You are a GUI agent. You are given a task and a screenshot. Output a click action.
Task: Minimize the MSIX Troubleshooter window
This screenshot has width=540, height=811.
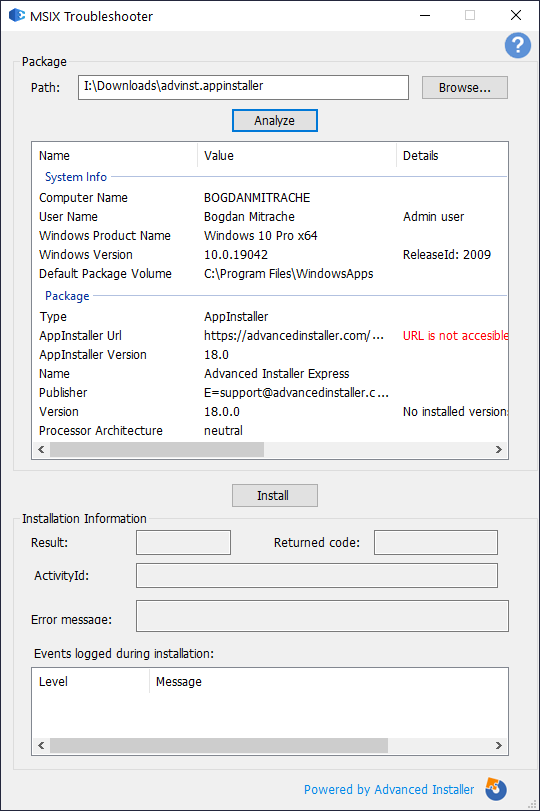point(425,16)
